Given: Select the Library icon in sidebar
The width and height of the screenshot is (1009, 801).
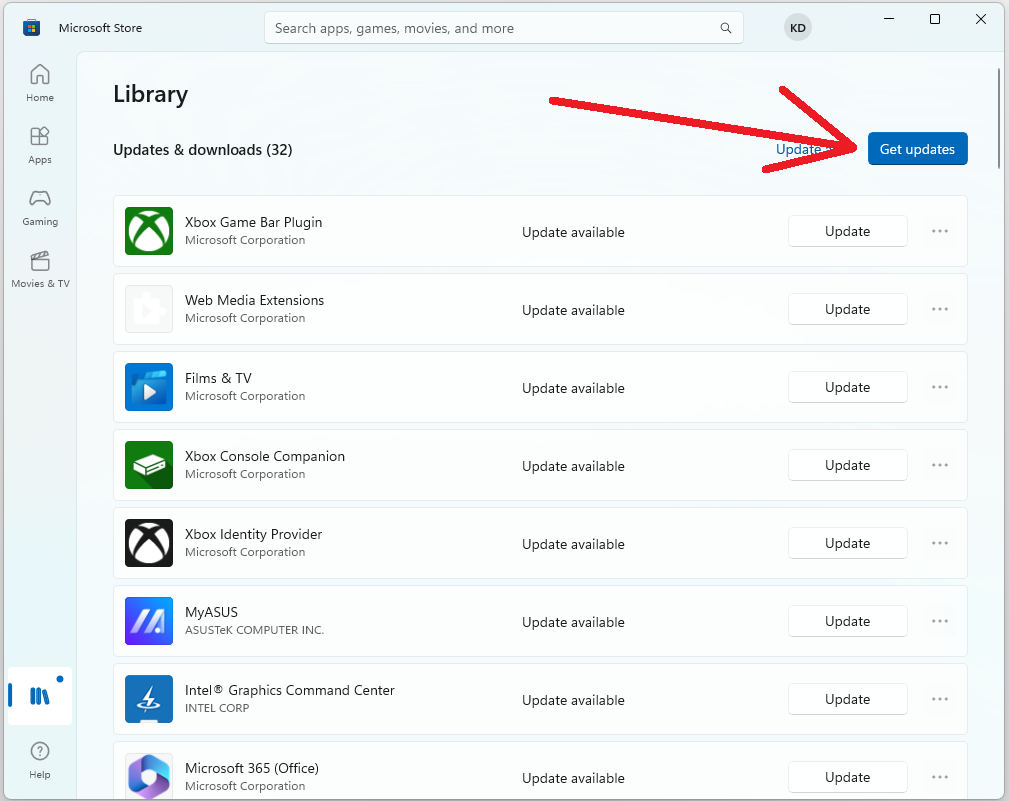Looking at the screenshot, I should (x=39, y=696).
